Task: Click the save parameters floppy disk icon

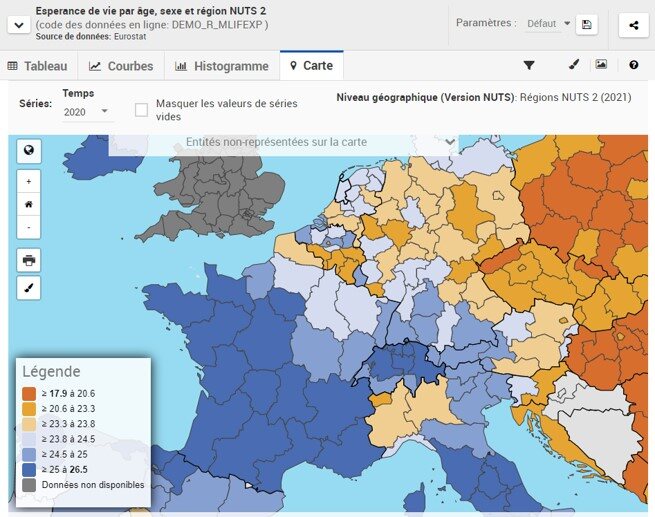Action: [586, 25]
